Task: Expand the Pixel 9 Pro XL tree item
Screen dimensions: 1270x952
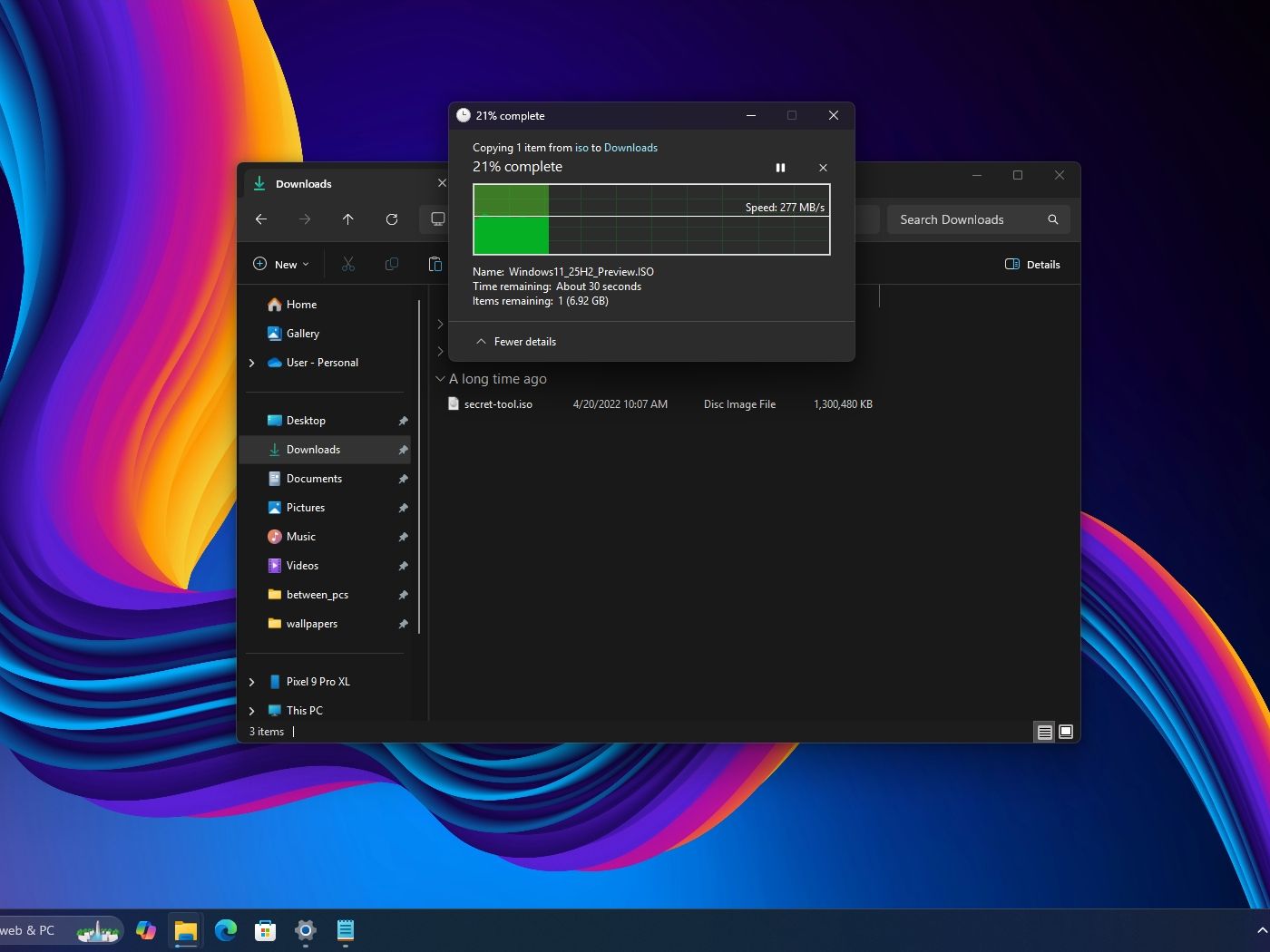Action: click(252, 682)
